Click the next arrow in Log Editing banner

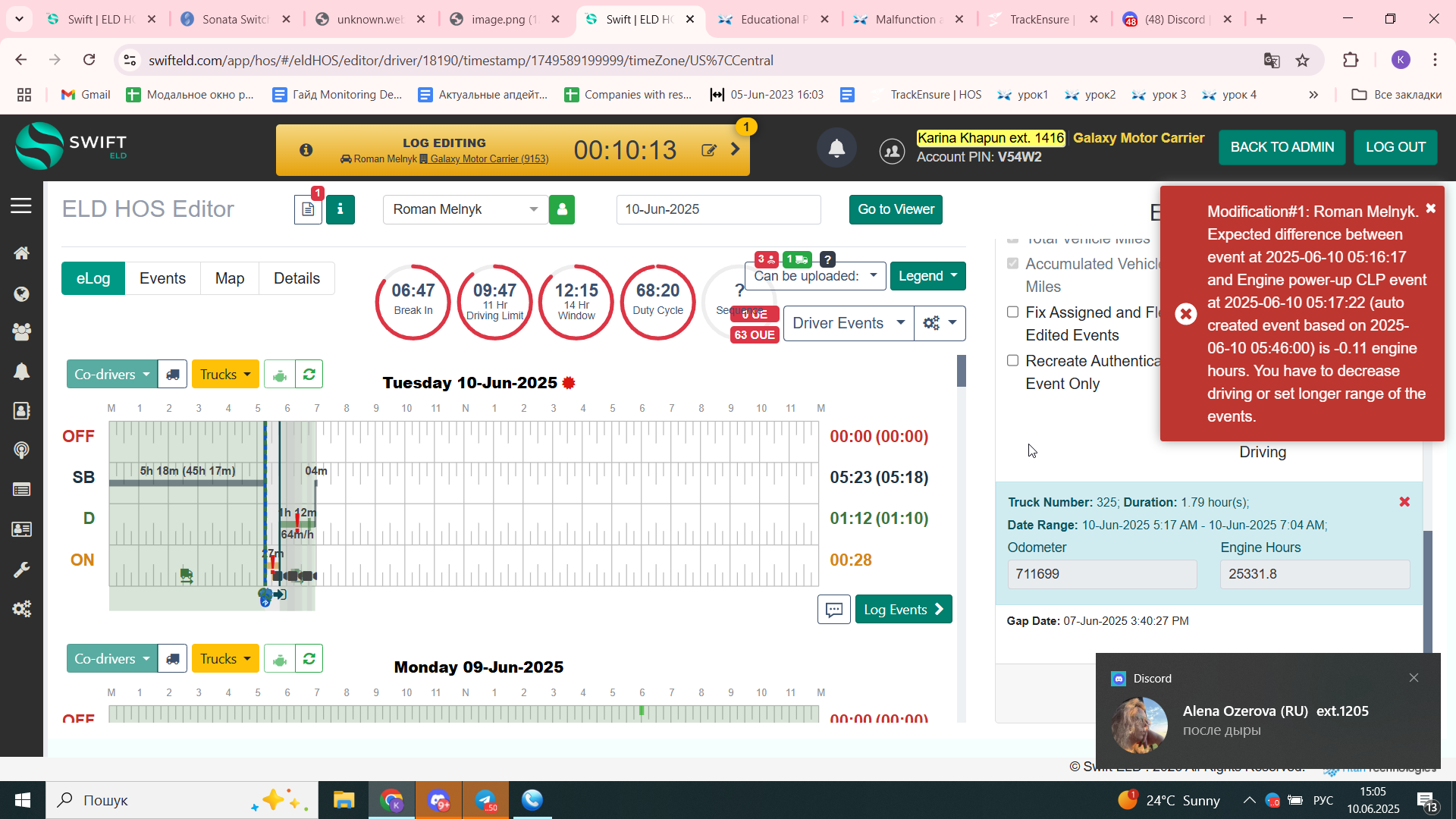[x=736, y=149]
